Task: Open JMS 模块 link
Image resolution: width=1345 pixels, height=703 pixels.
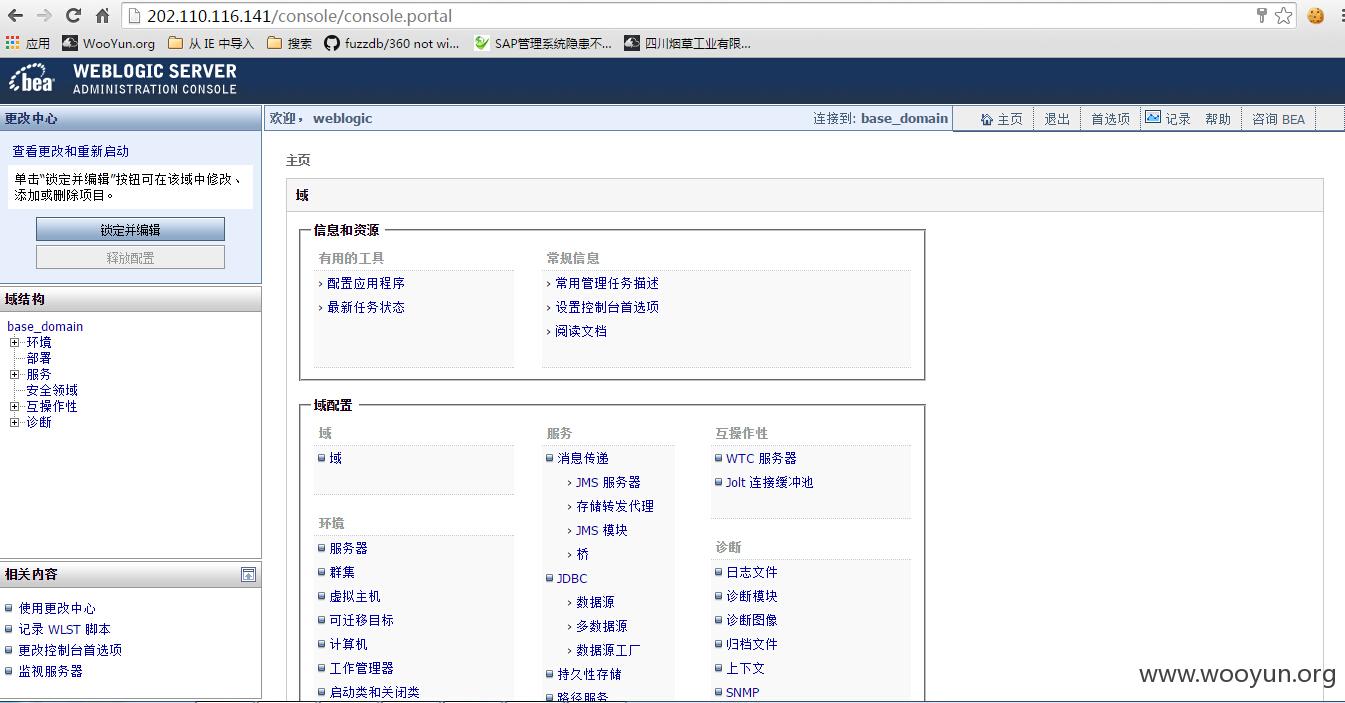Action: point(602,530)
